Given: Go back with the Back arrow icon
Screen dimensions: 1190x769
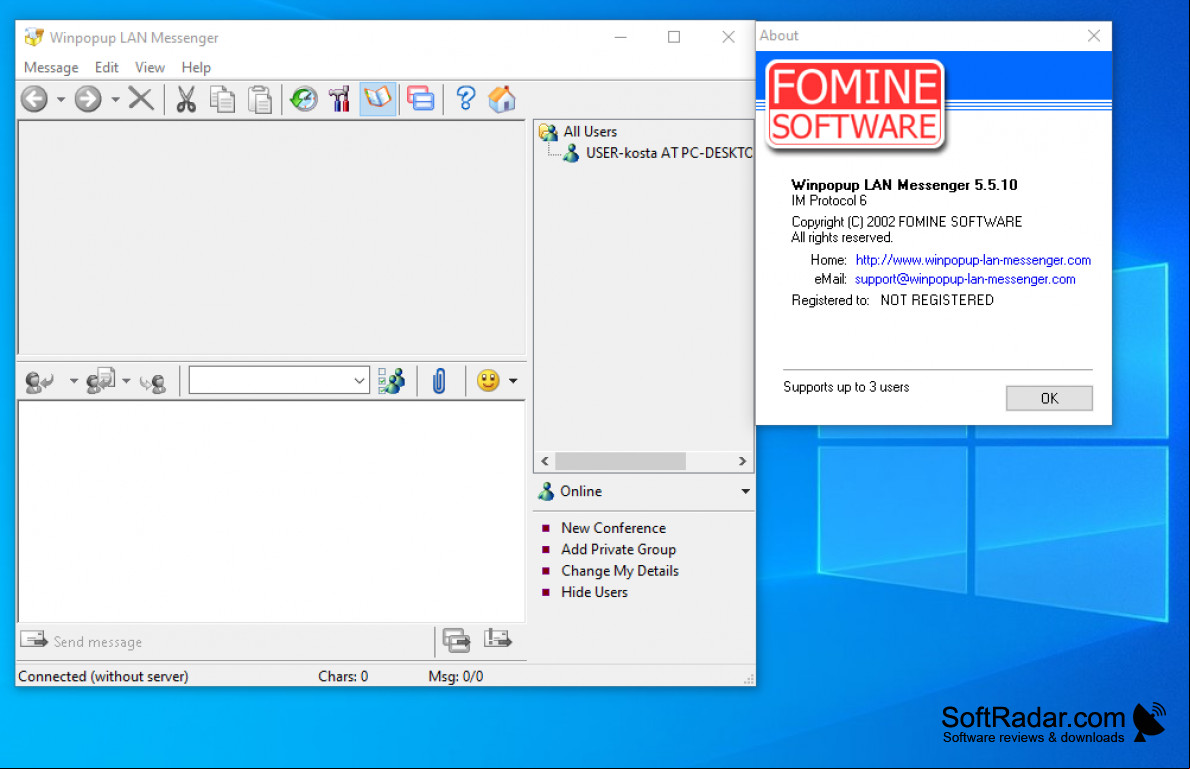Looking at the screenshot, I should coord(34,99).
